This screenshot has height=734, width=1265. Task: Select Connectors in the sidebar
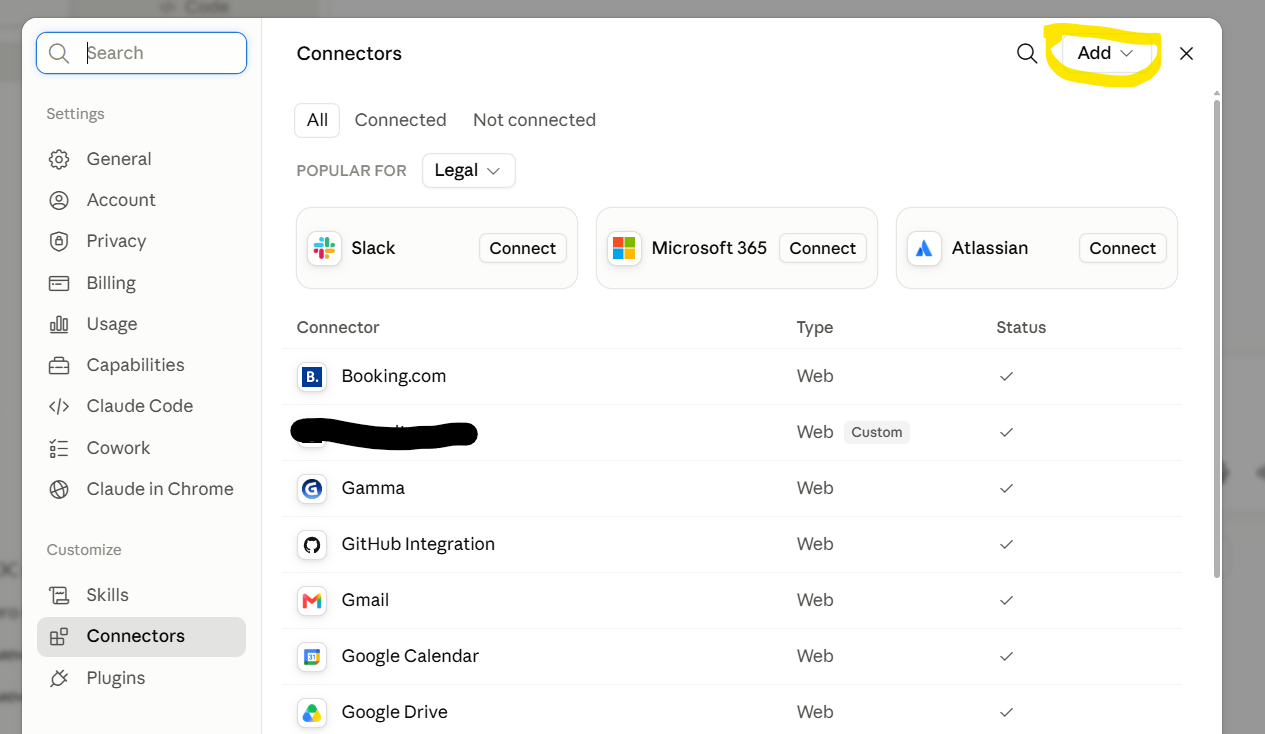point(141,637)
